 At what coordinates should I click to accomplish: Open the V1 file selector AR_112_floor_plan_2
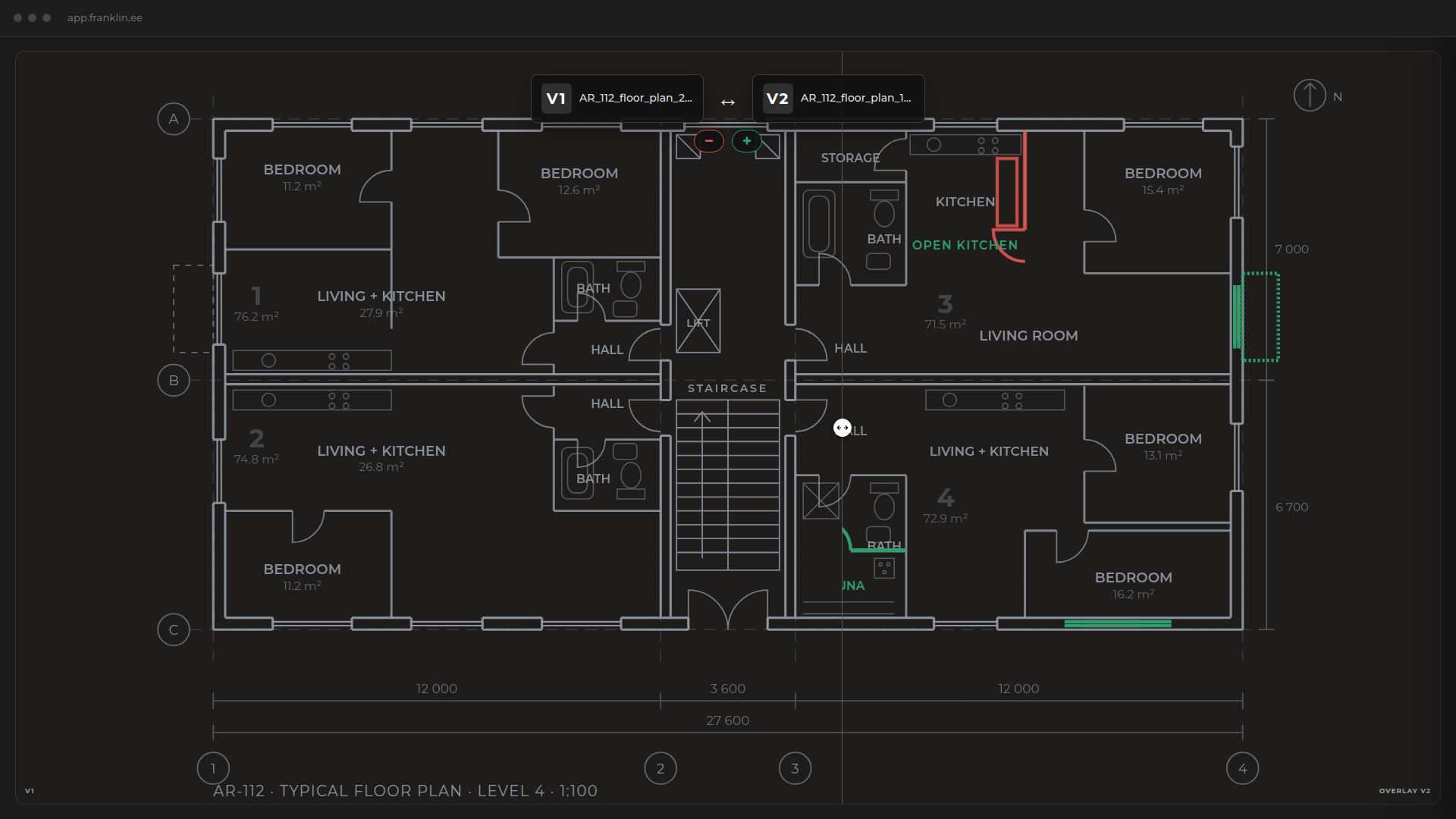click(x=617, y=99)
